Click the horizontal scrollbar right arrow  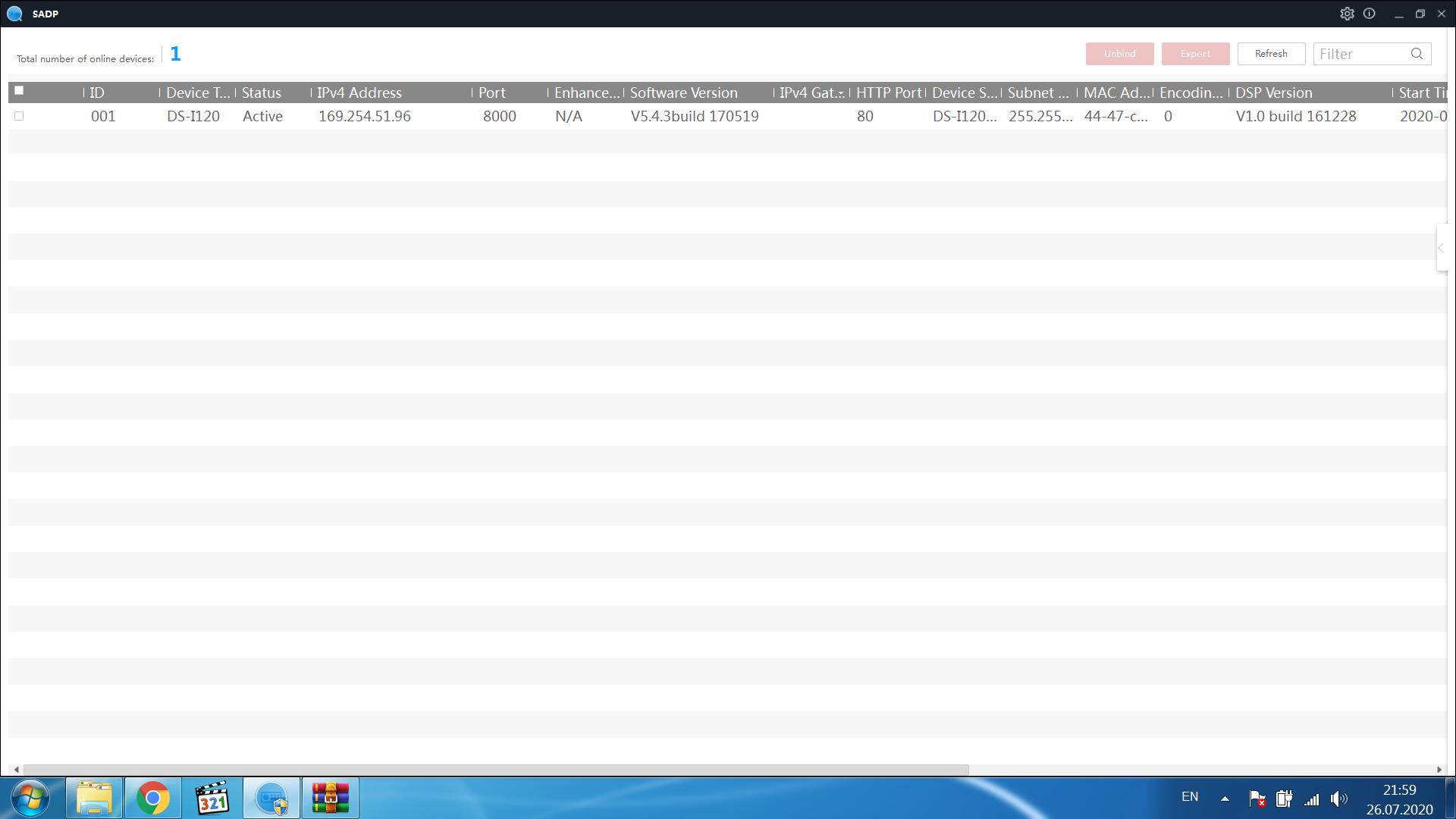[x=1439, y=770]
